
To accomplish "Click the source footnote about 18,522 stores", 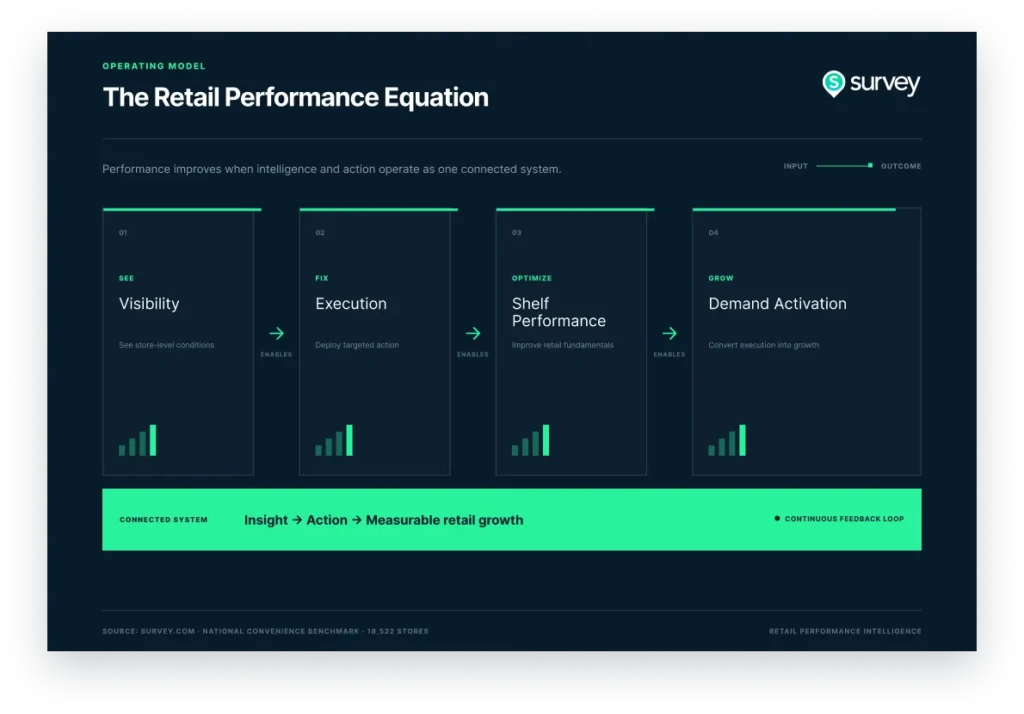I will [x=265, y=631].
